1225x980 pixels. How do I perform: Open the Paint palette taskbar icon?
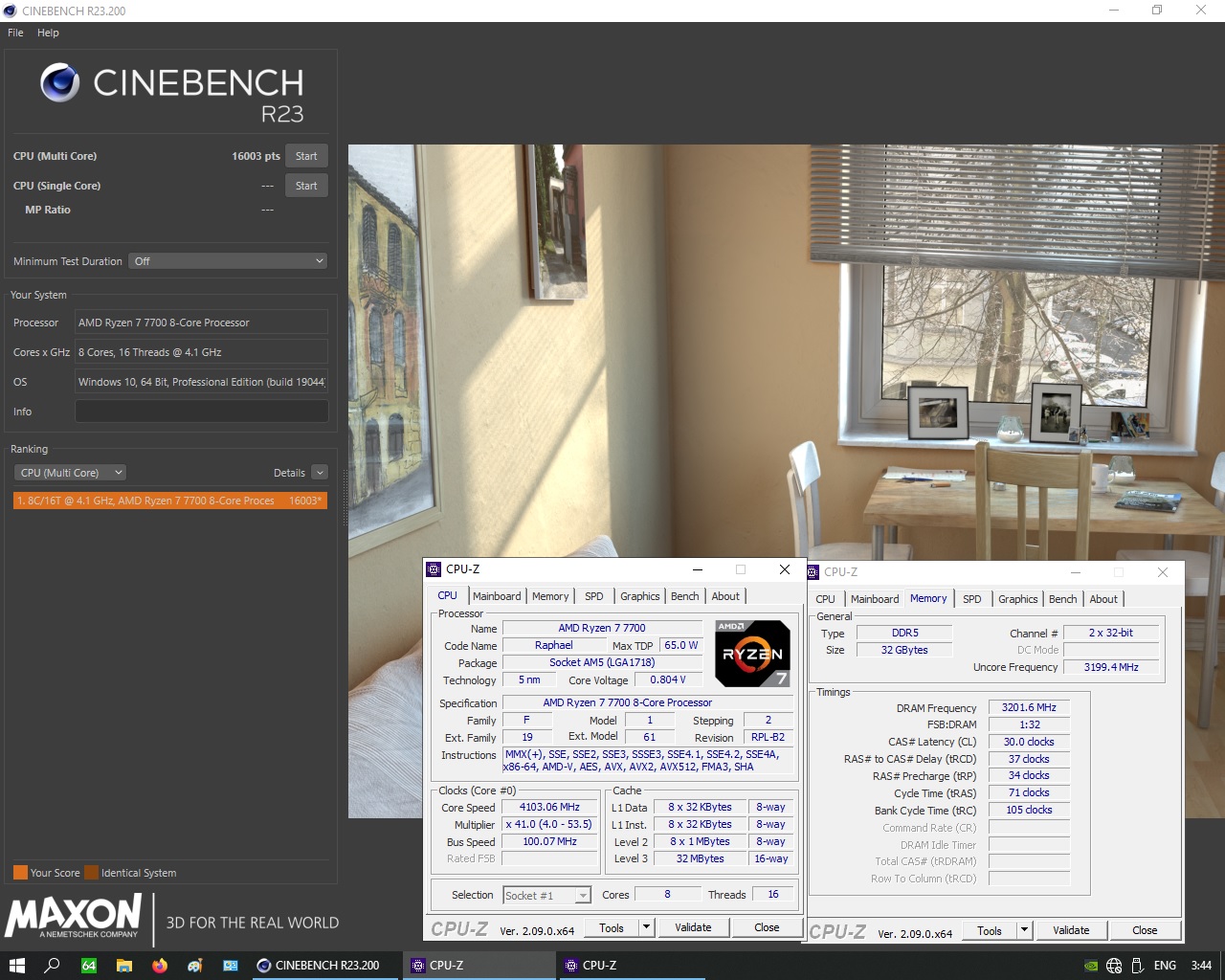194,965
